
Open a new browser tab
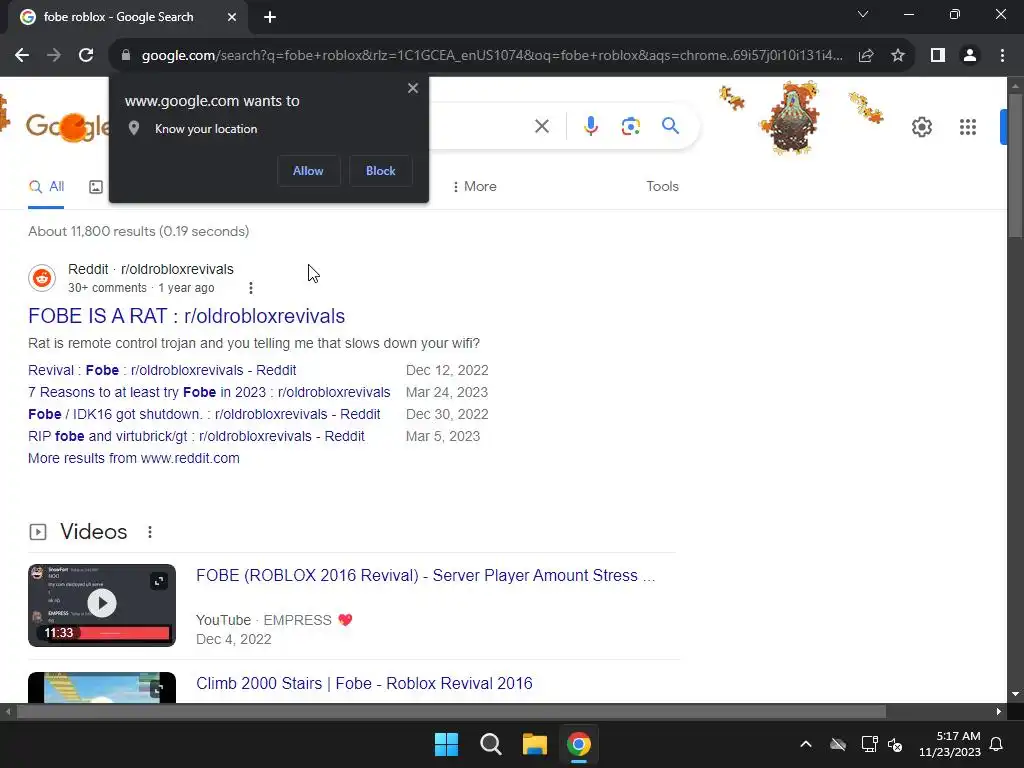coord(270,17)
